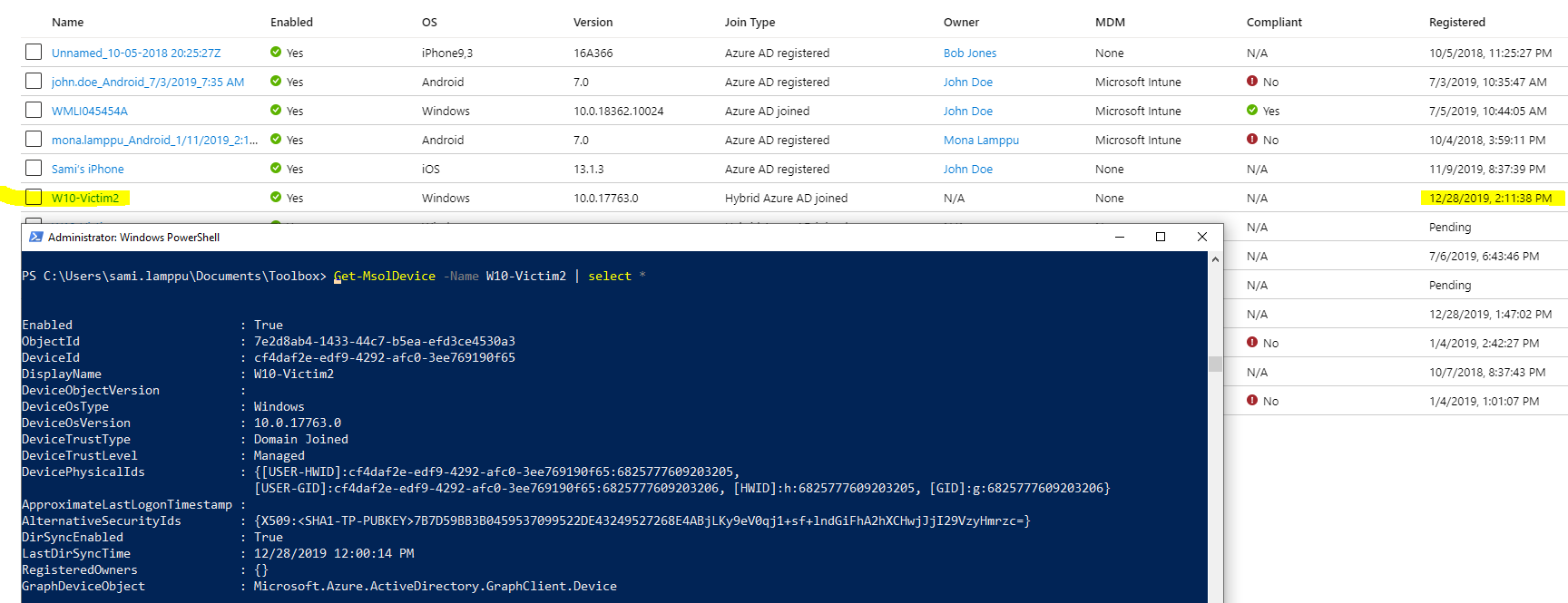Click red non-compliant icon in mona.lamppu_Android row
The height and width of the screenshot is (603, 1568).
1252,140
